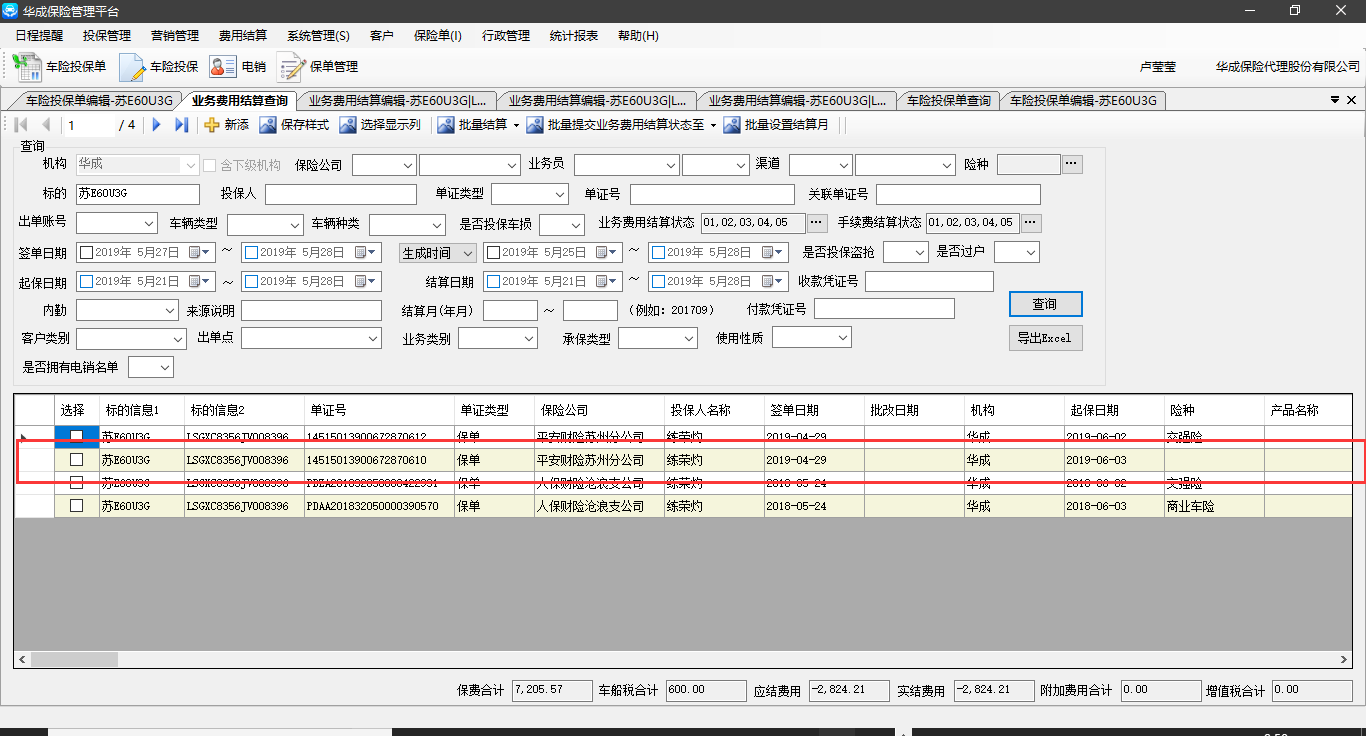
Task: Click the 导出Excel button
Action: 1045,338
